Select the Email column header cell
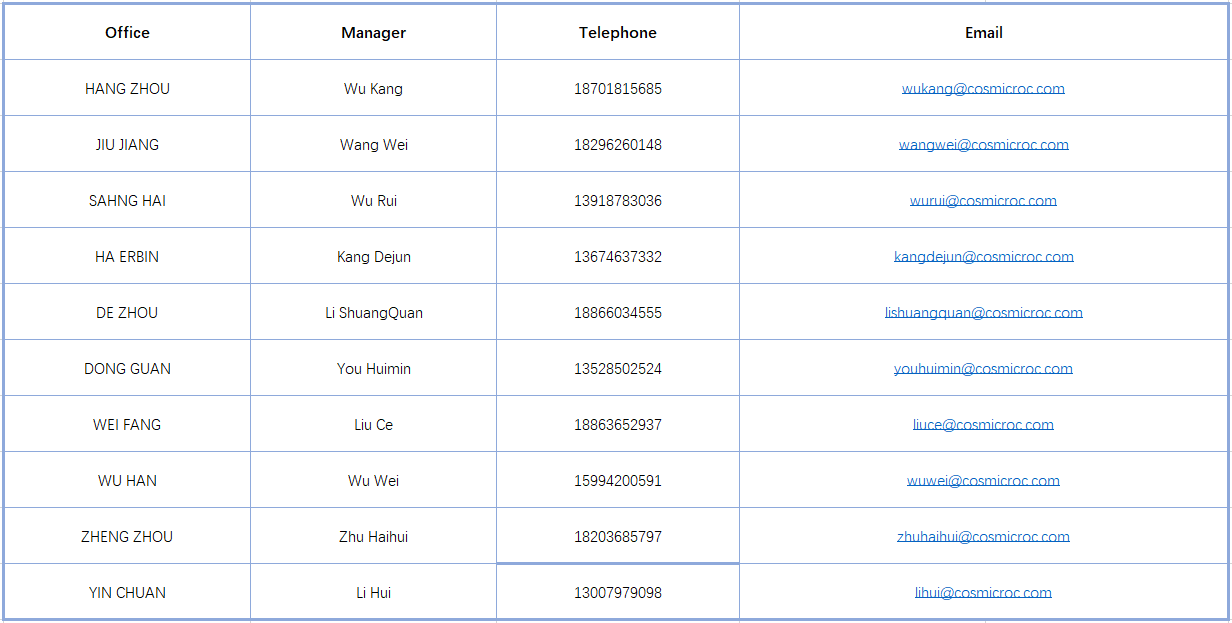1232x623 pixels. (984, 32)
